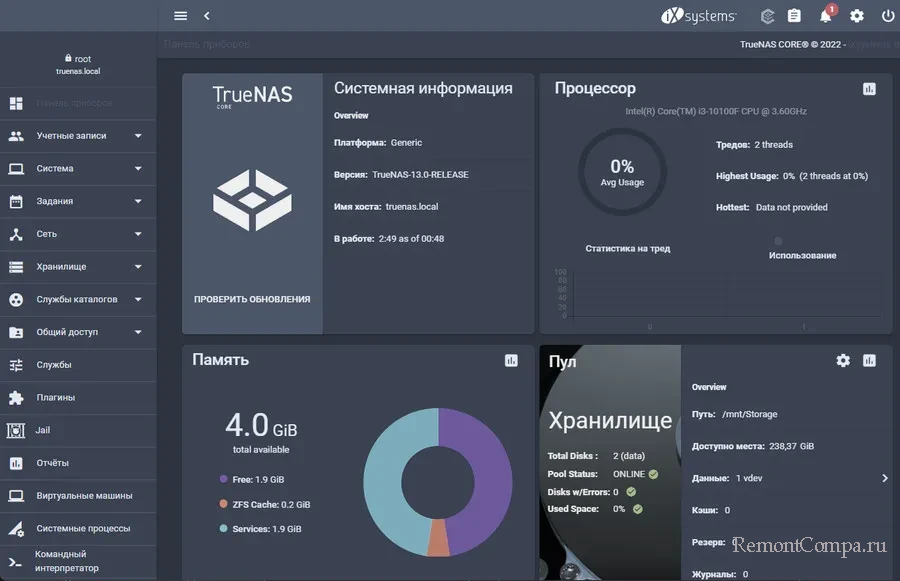Screen dimensions: 900x581
Task: Open pool settings gear icon
Action: (x=843, y=360)
